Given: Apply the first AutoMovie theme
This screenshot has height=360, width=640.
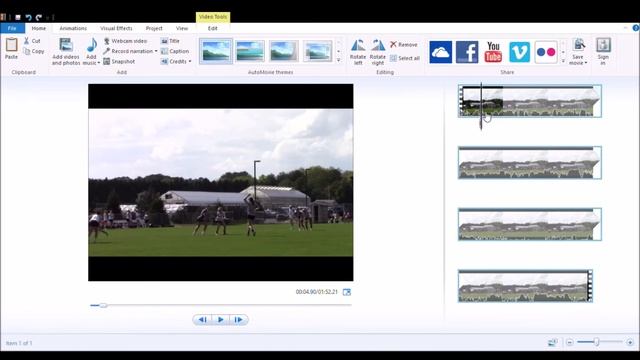Looking at the screenshot, I should [216, 51].
